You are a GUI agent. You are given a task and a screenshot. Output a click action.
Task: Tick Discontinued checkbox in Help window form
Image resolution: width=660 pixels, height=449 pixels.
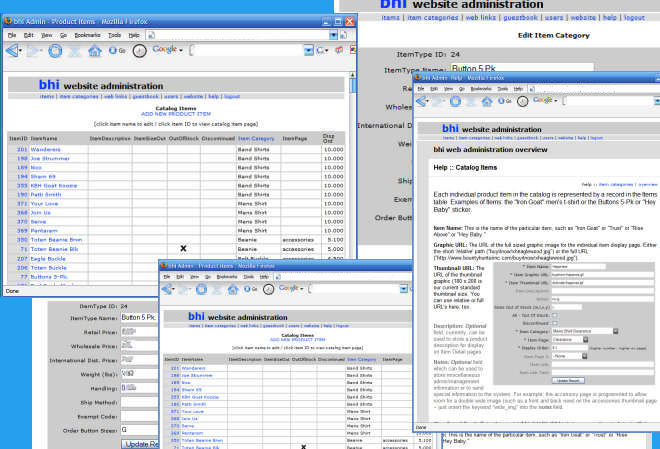click(x=554, y=323)
